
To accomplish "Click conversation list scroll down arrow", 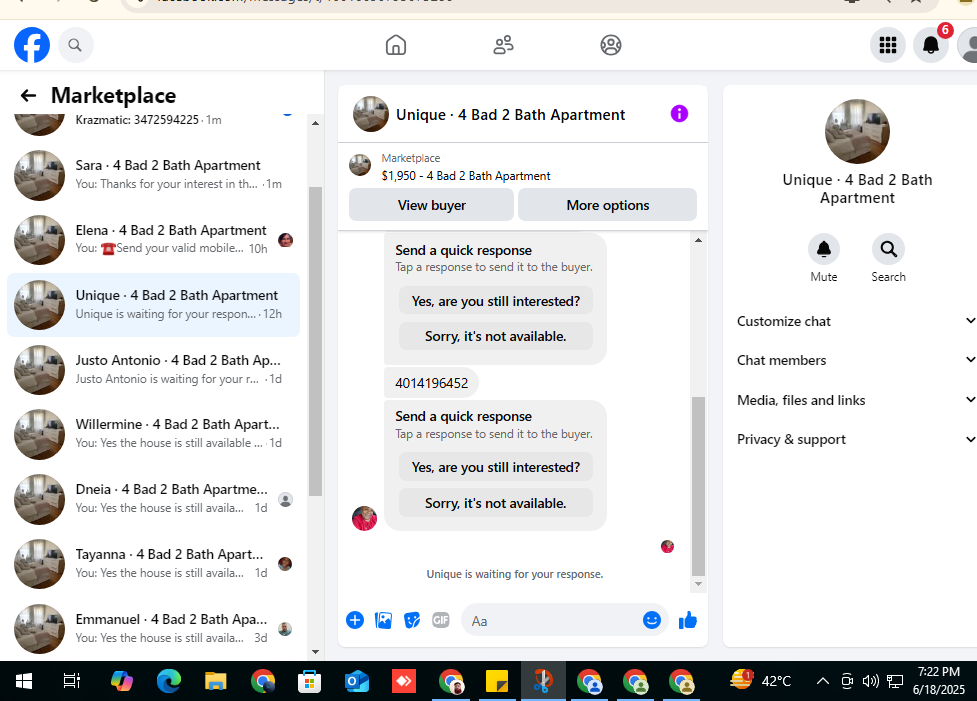I will point(315,652).
